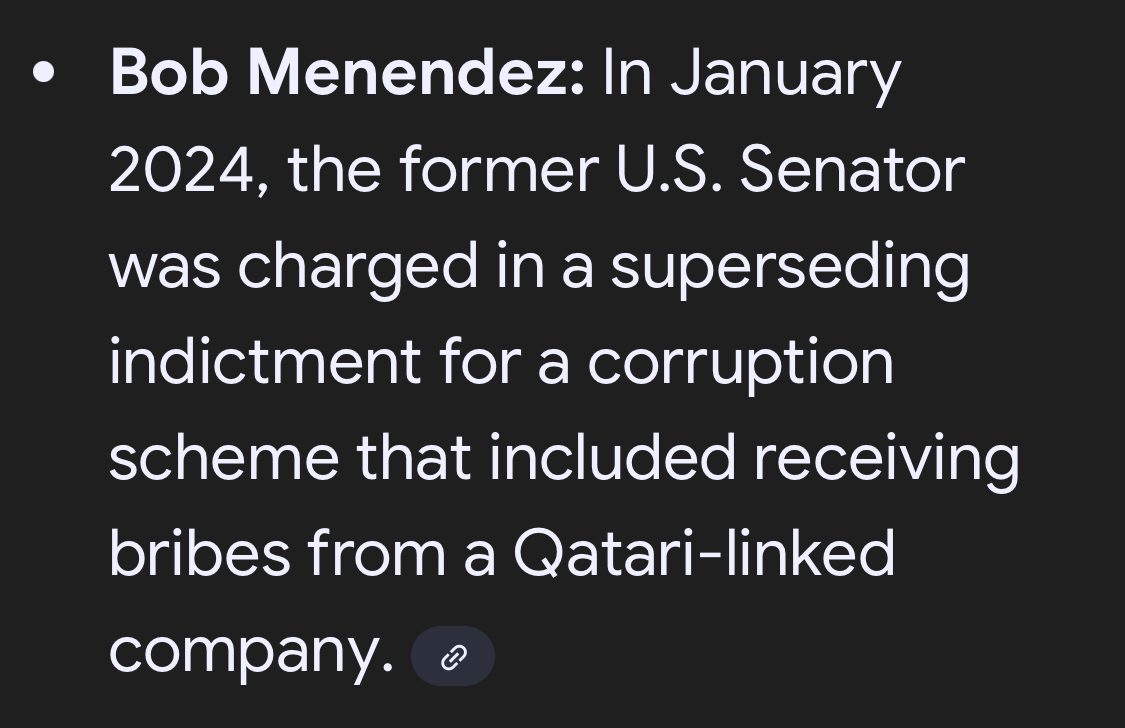
Task: Click the word "corruption"
Action: coord(740,363)
